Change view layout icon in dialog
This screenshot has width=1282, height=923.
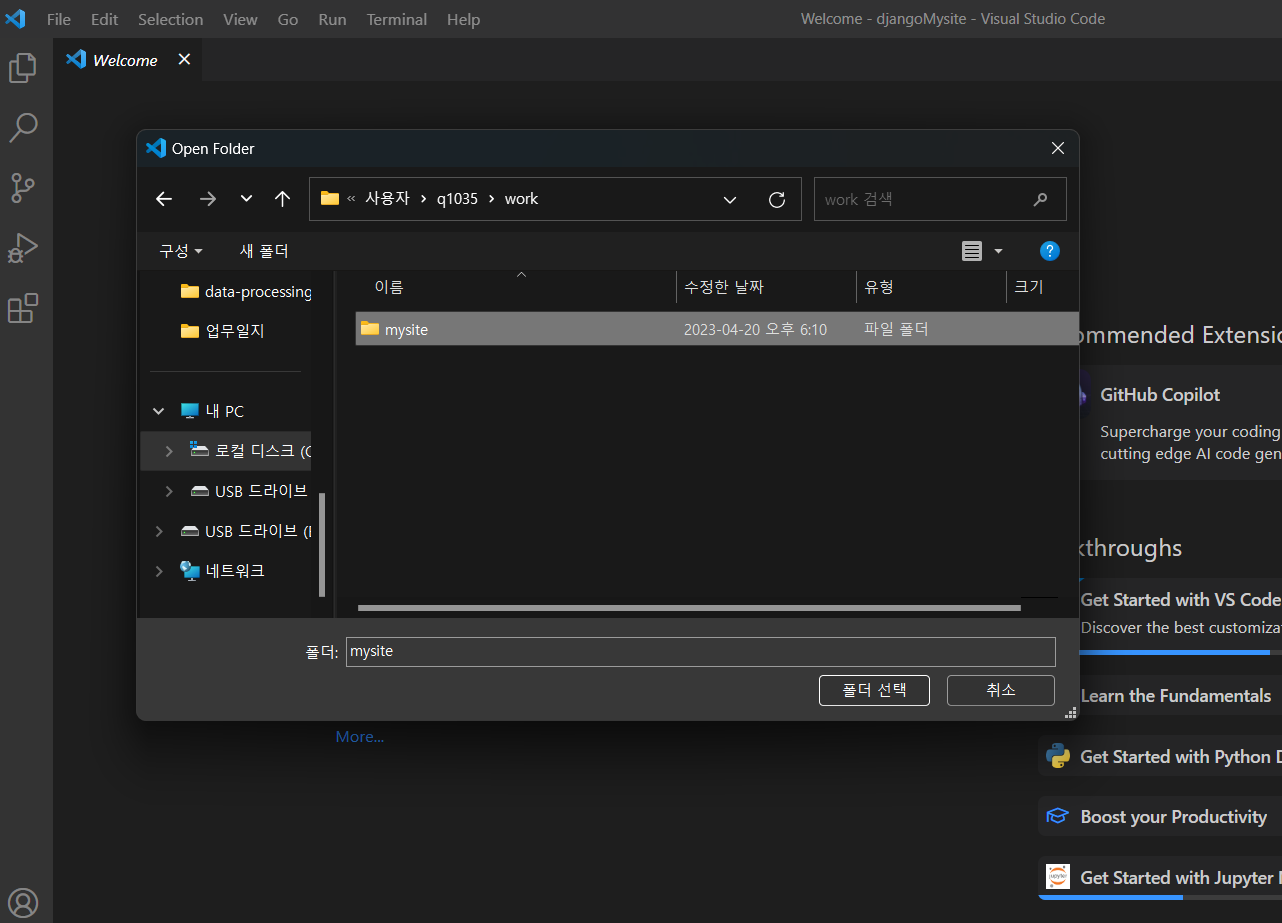(972, 251)
